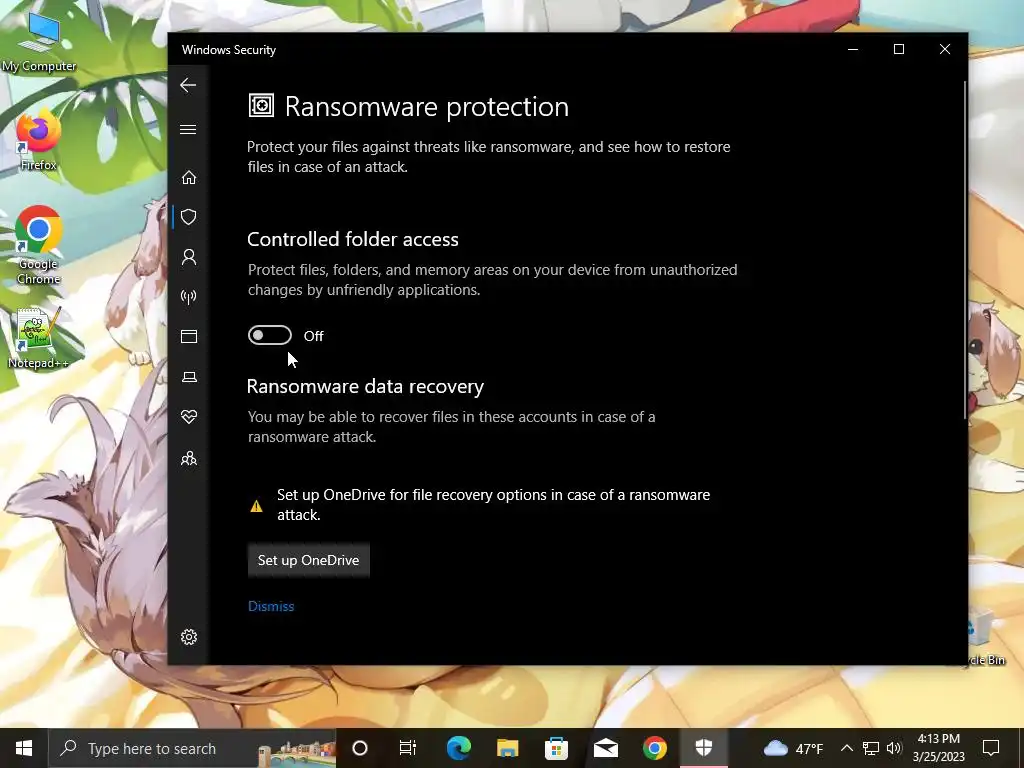The image size is (1024, 768).
Task: Open the Windows Start menu
Action: click(24, 748)
